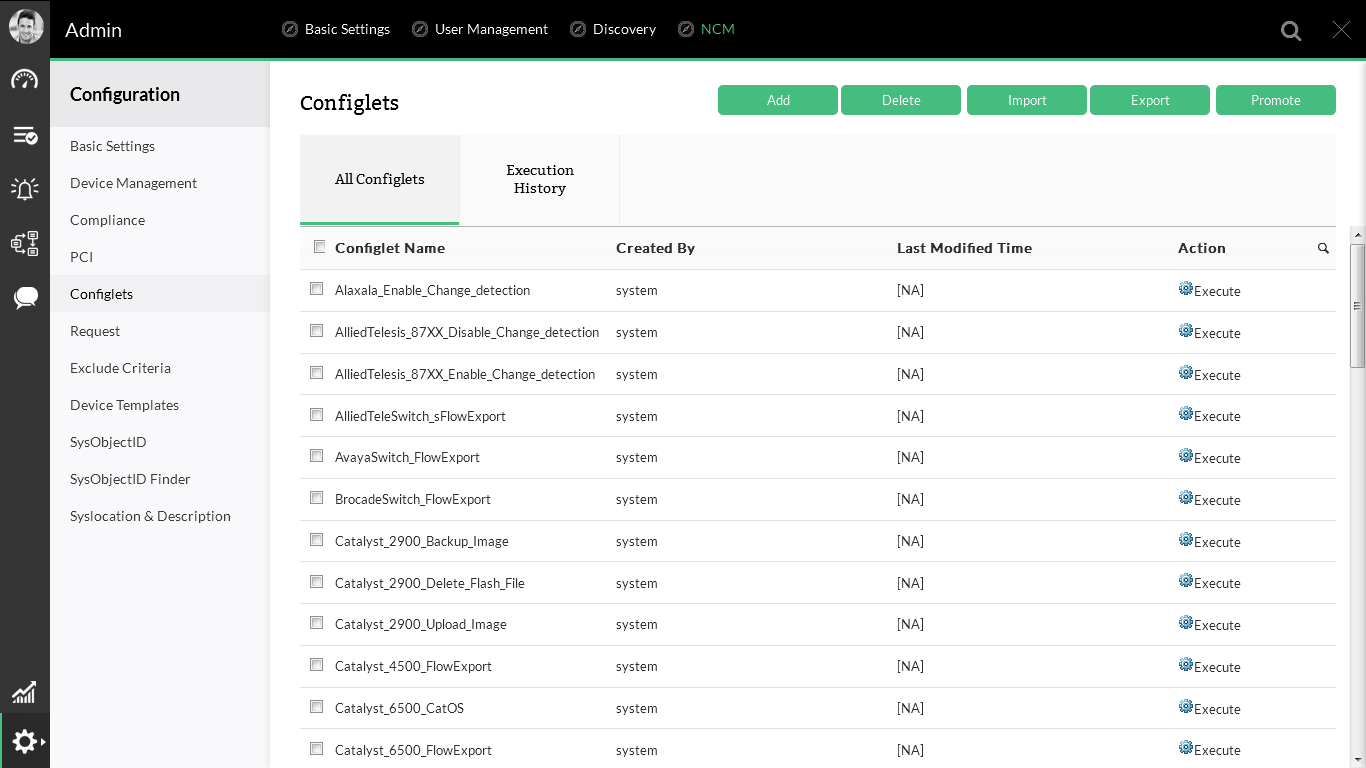This screenshot has height=768, width=1366.
Task: Click the user avatar in top left corner
Action: pyautogui.click(x=25, y=25)
